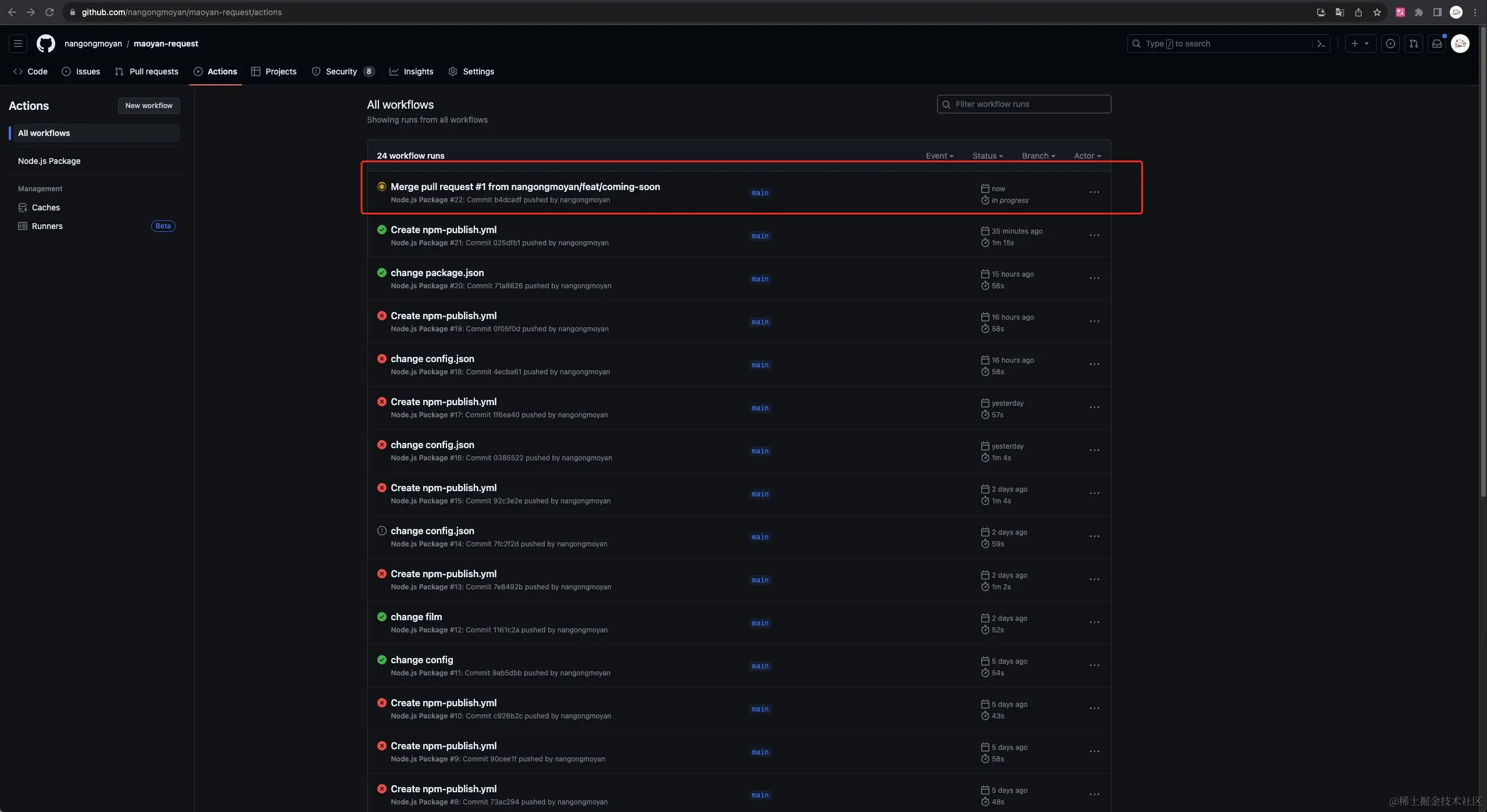The width and height of the screenshot is (1487, 812).
Task: Click the GitHub logo icon
Action: pyautogui.click(x=46, y=44)
